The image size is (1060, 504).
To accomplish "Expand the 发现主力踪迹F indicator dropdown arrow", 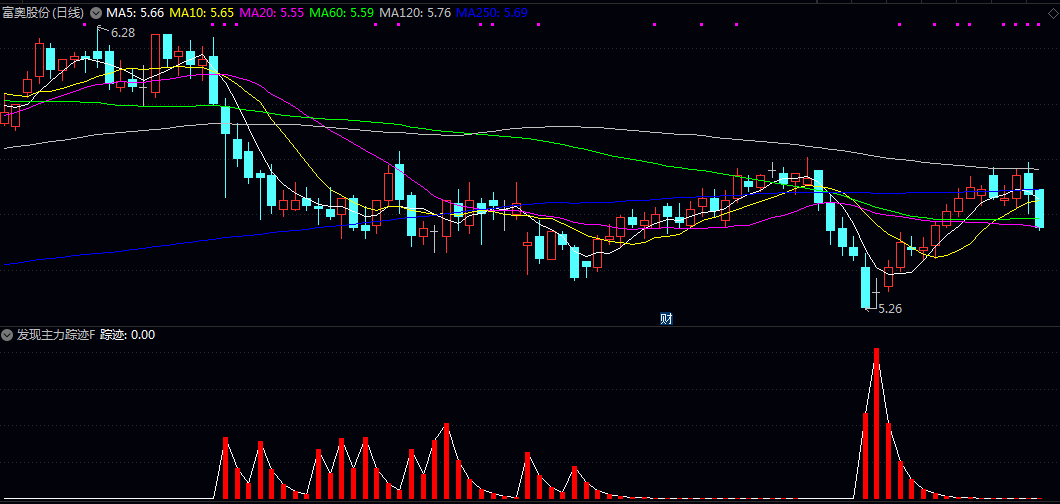I will click(9, 335).
